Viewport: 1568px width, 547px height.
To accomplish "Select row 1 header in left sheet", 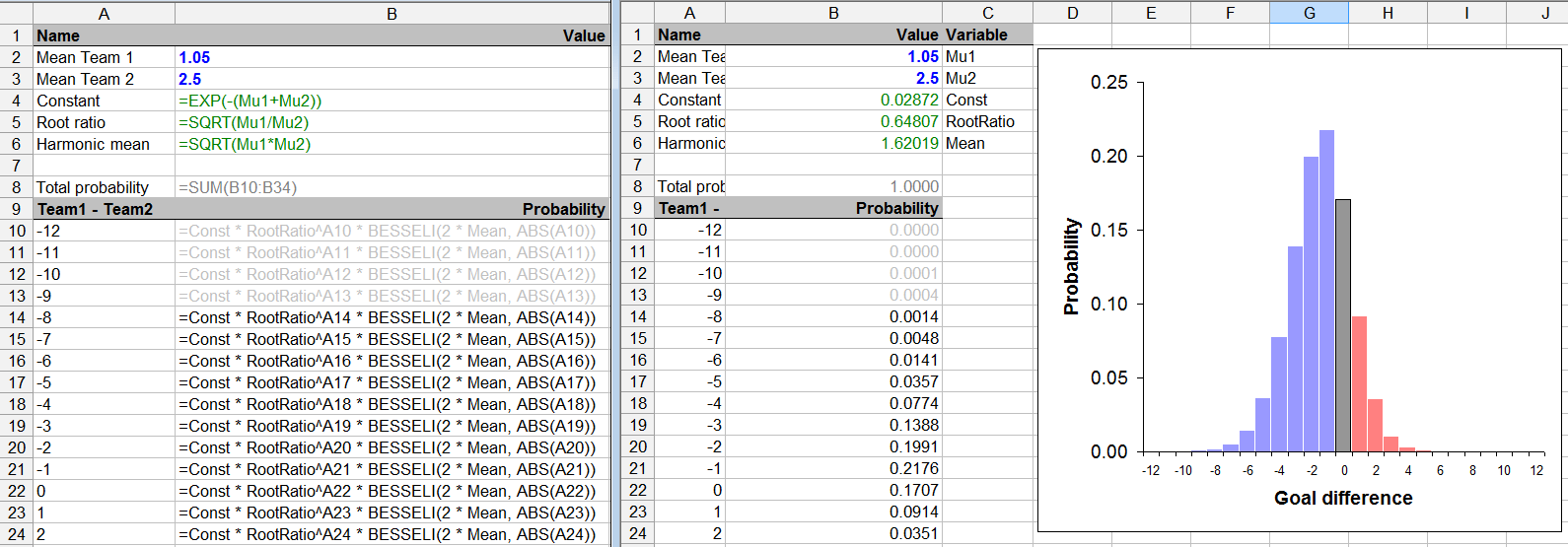I will pyautogui.click(x=17, y=35).
